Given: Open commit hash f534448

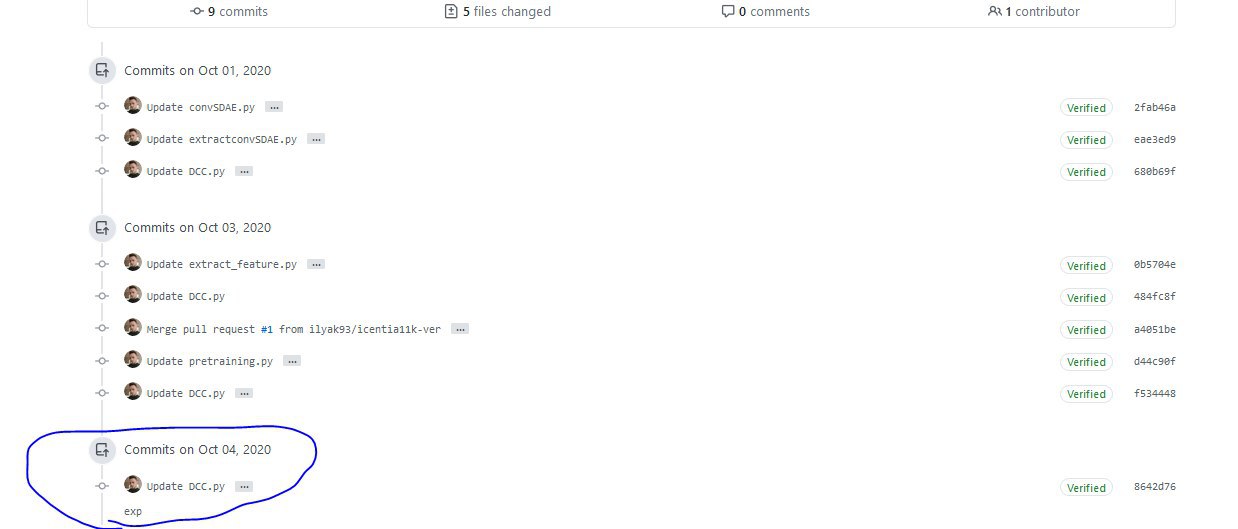Looking at the screenshot, I should pos(1155,394).
